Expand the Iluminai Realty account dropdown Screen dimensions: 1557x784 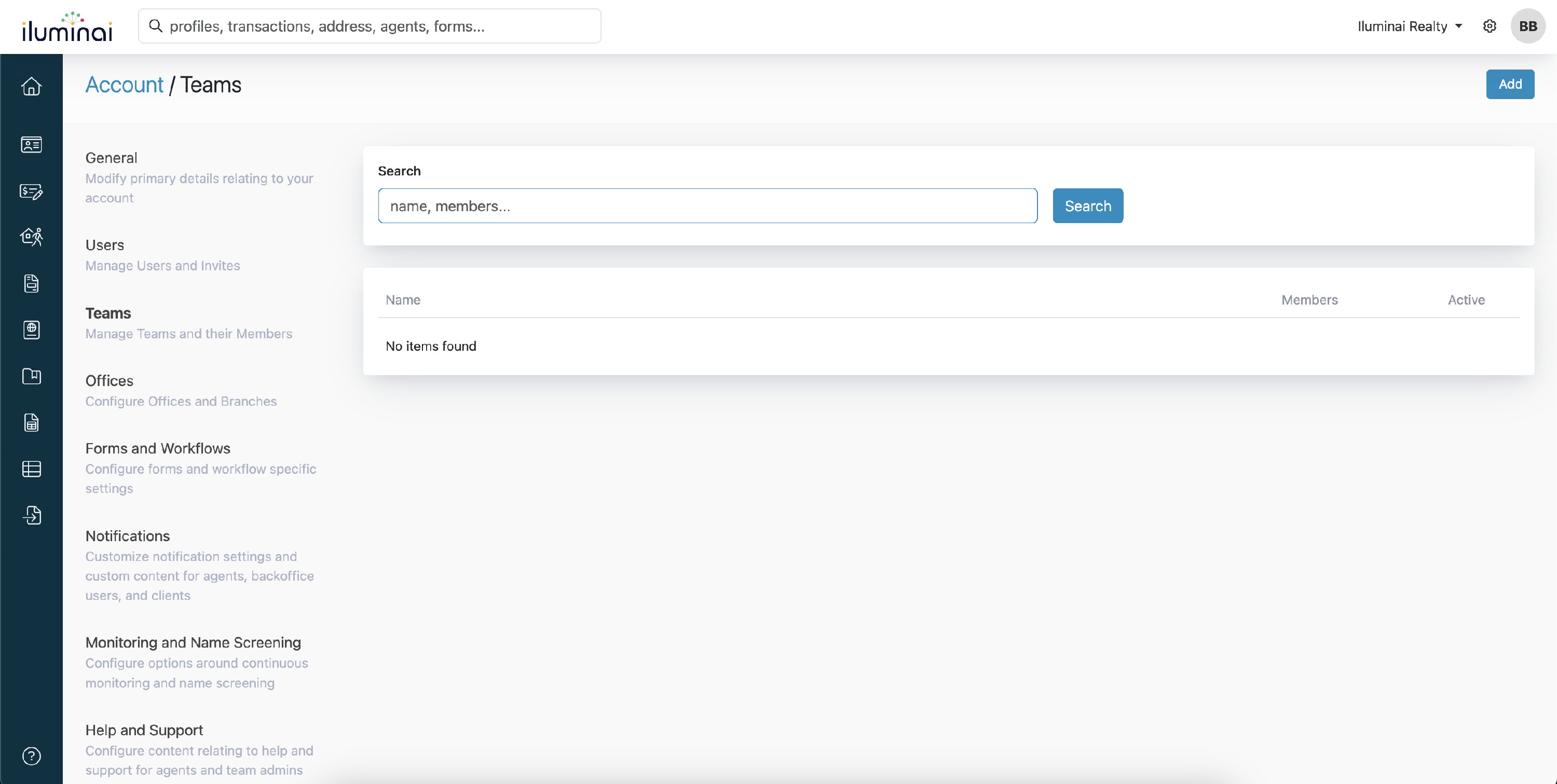(1410, 26)
